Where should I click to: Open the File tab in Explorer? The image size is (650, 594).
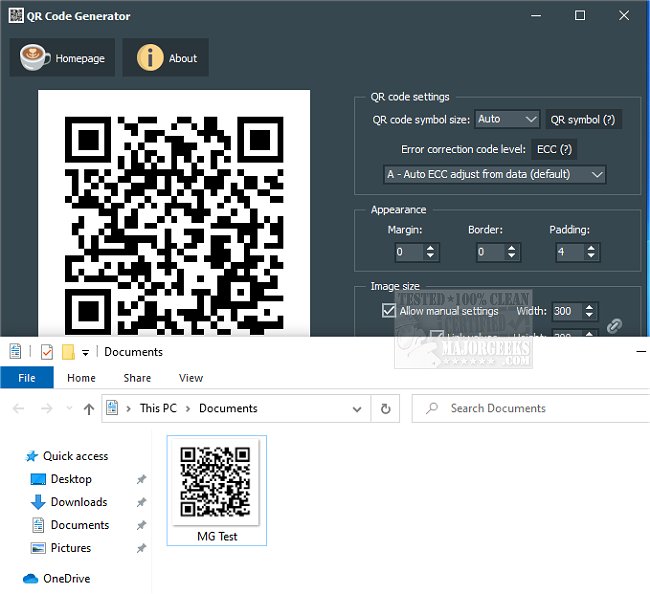pos(27,378)
